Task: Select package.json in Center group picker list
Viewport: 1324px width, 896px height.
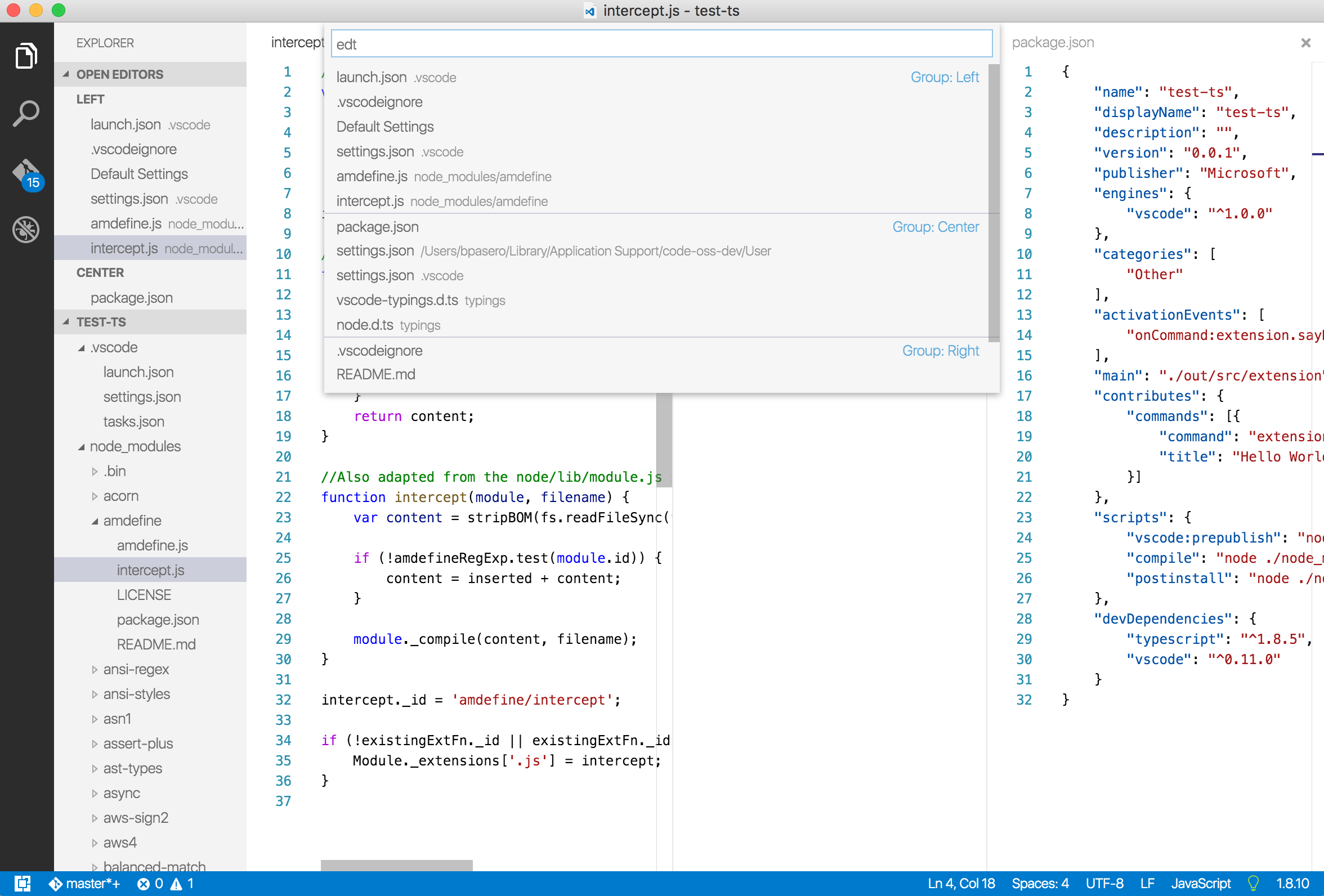Action: pyautogui.click(x=377, y=227)
